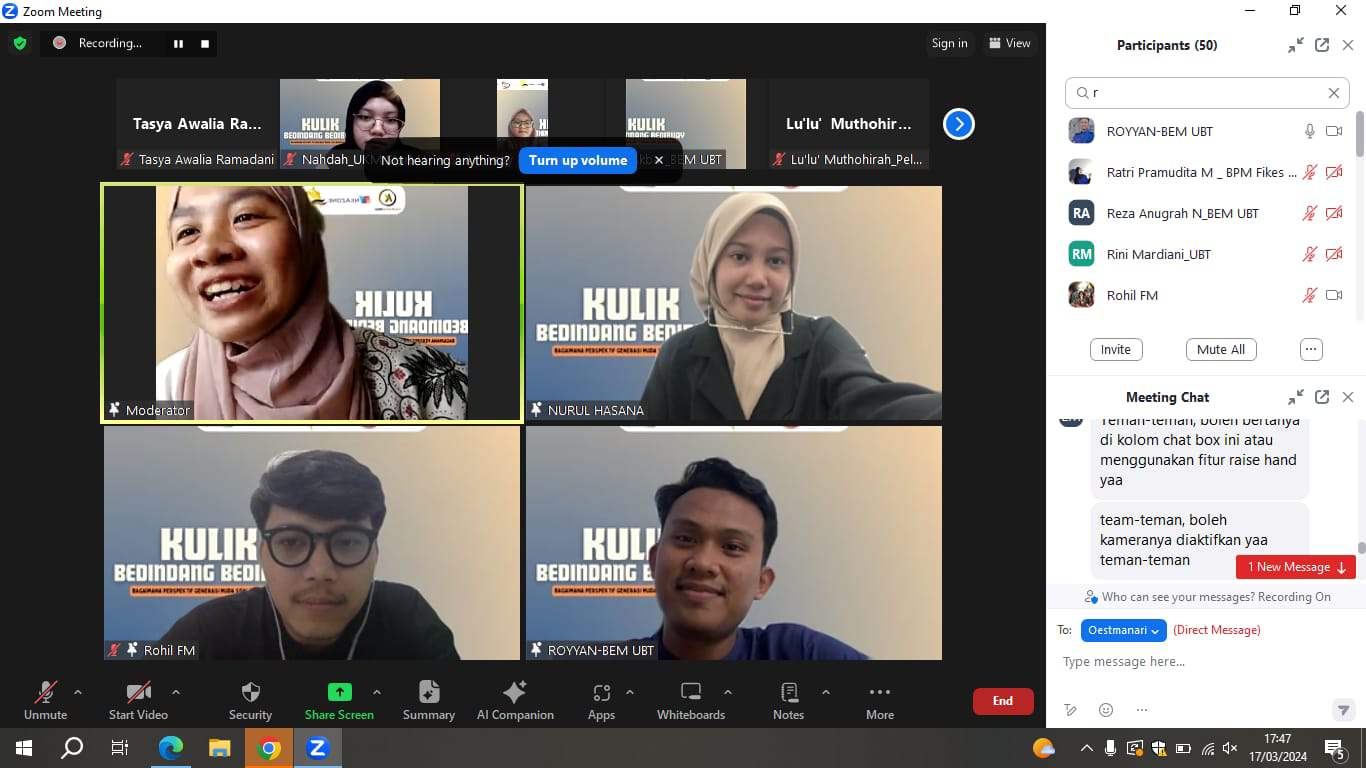The image size is (1366, 768).
Task: Open the Oestmanari recipient dropdown
Action: point(1124,630)
